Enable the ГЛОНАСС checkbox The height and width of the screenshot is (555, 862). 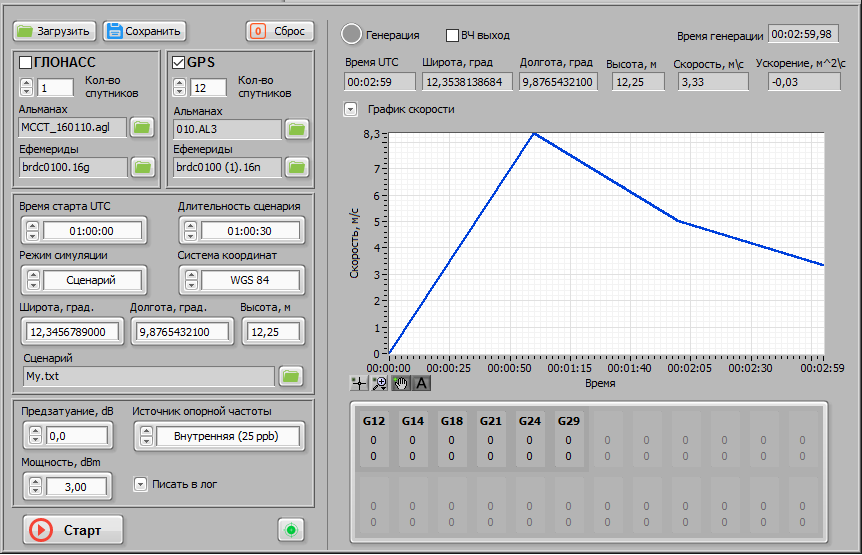pyautogui.click(x=26, y=63)
